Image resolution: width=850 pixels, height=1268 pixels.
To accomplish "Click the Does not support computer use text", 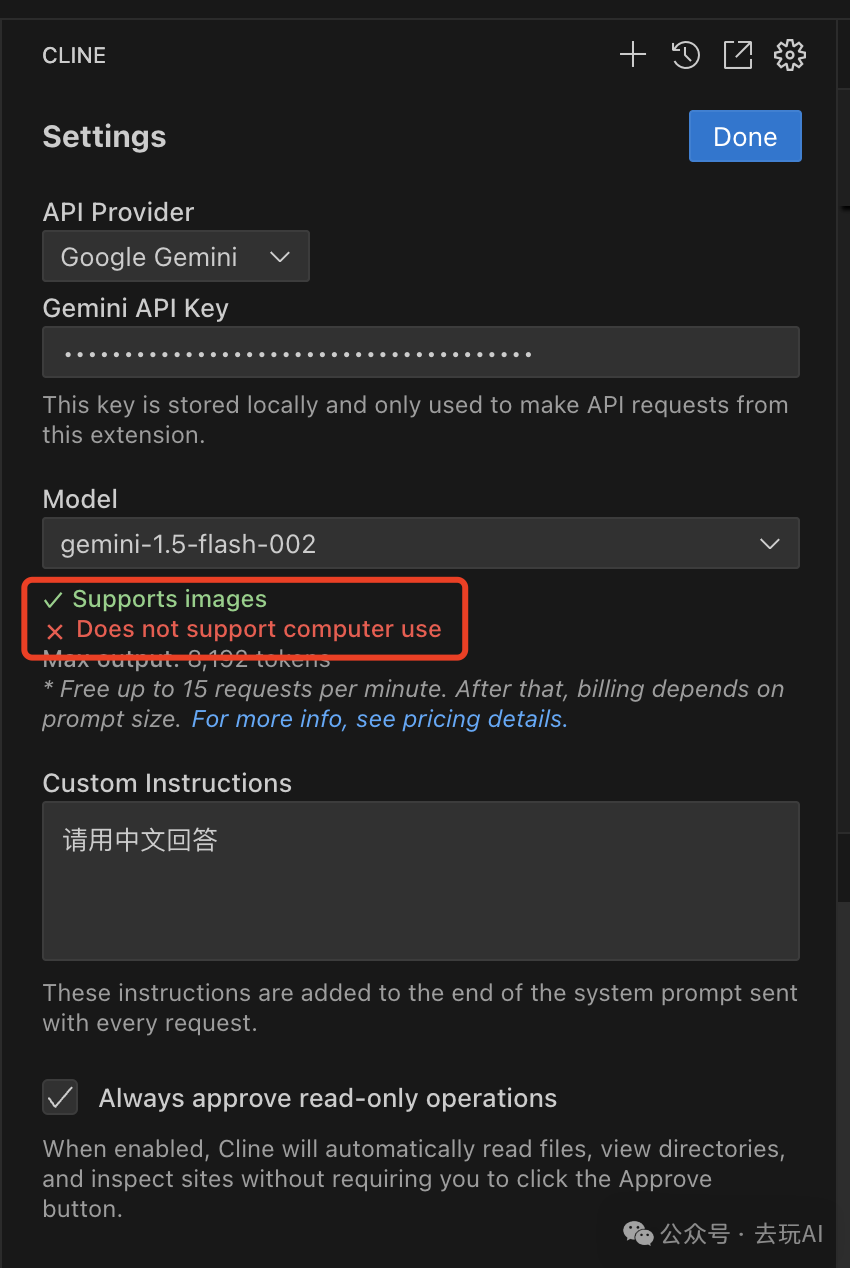I will (259, 630).
